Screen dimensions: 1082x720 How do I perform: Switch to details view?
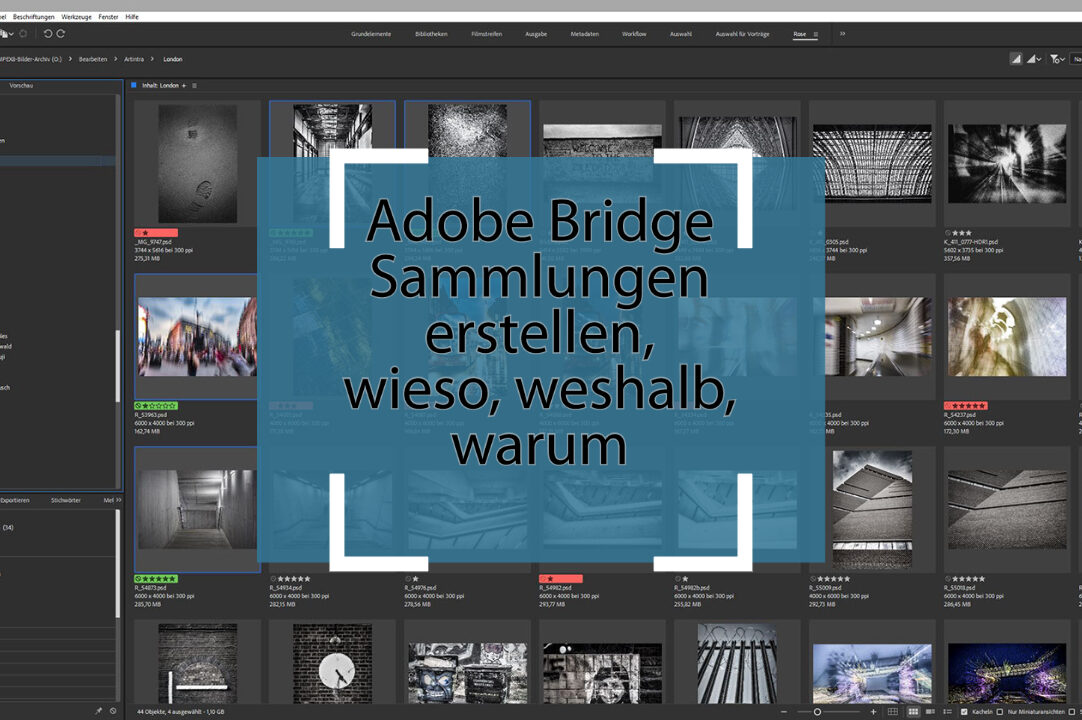[x=930, y=712]
